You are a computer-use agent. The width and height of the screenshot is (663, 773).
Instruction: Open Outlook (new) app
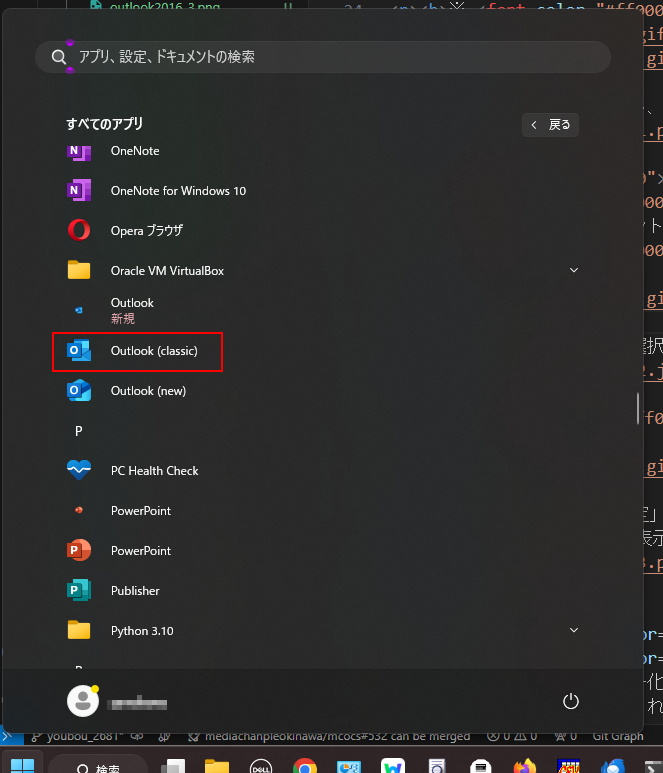(x=148, y=391)
